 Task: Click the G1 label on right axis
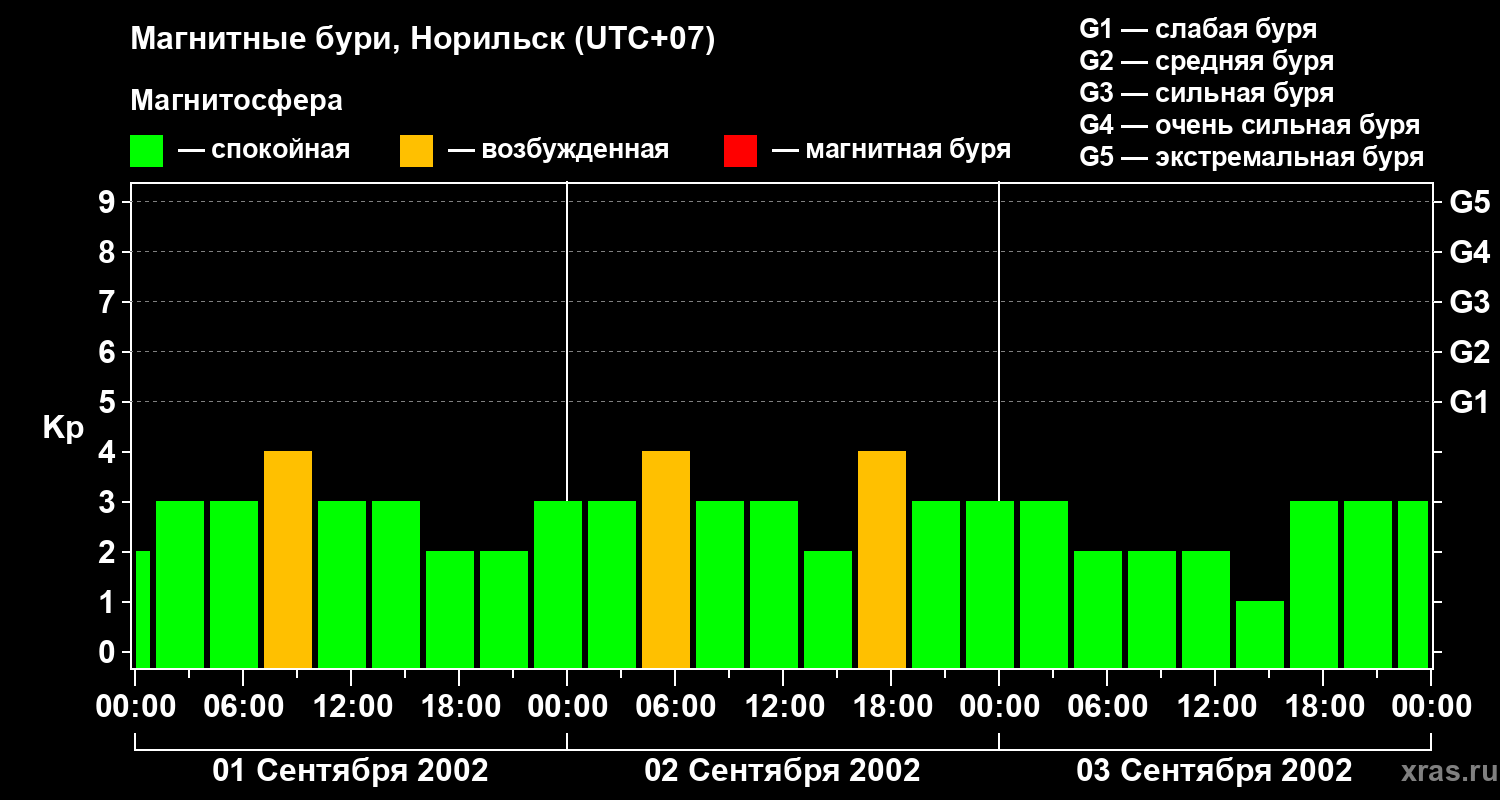click(1469, 402)
